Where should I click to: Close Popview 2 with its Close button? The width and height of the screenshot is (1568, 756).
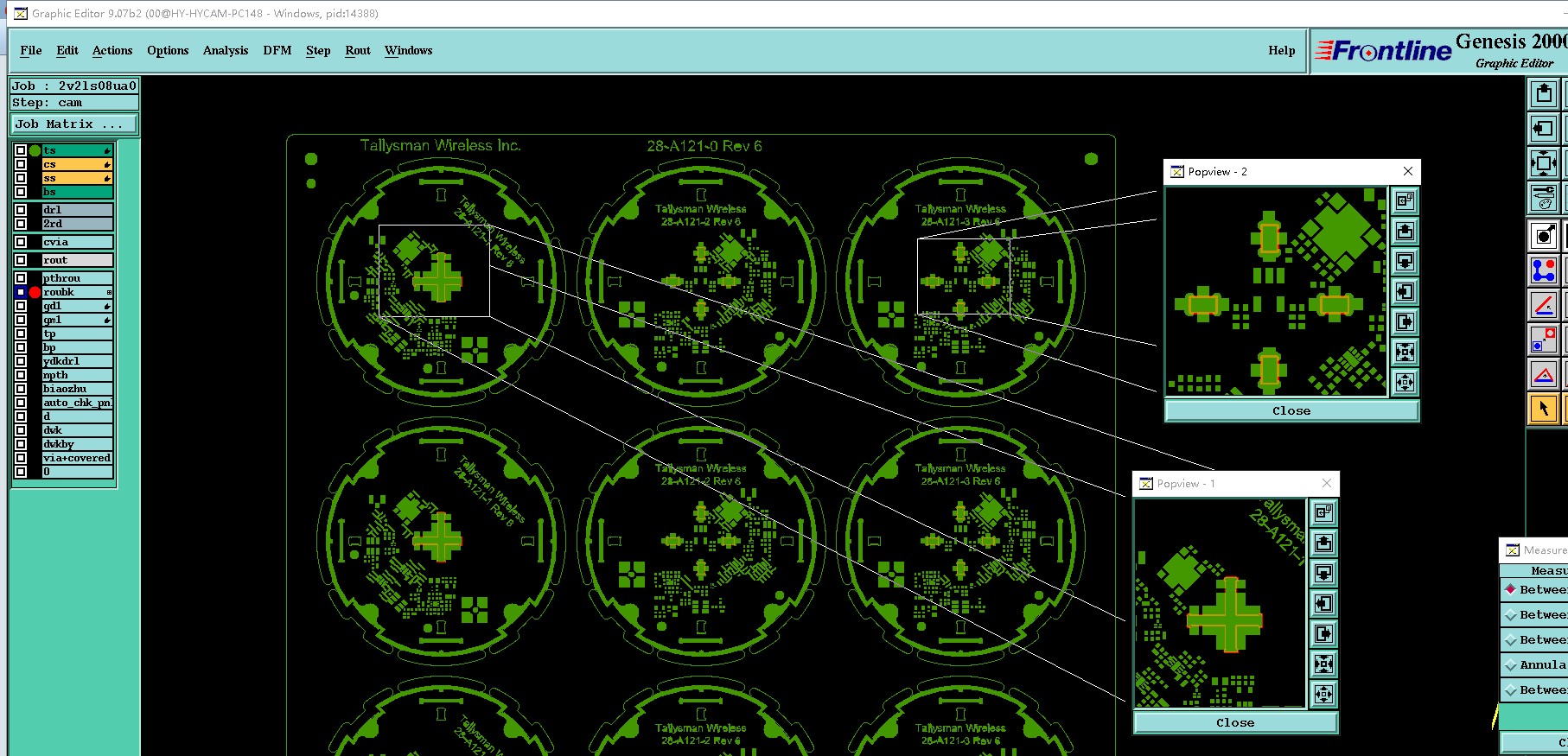tap(1291, 411)
